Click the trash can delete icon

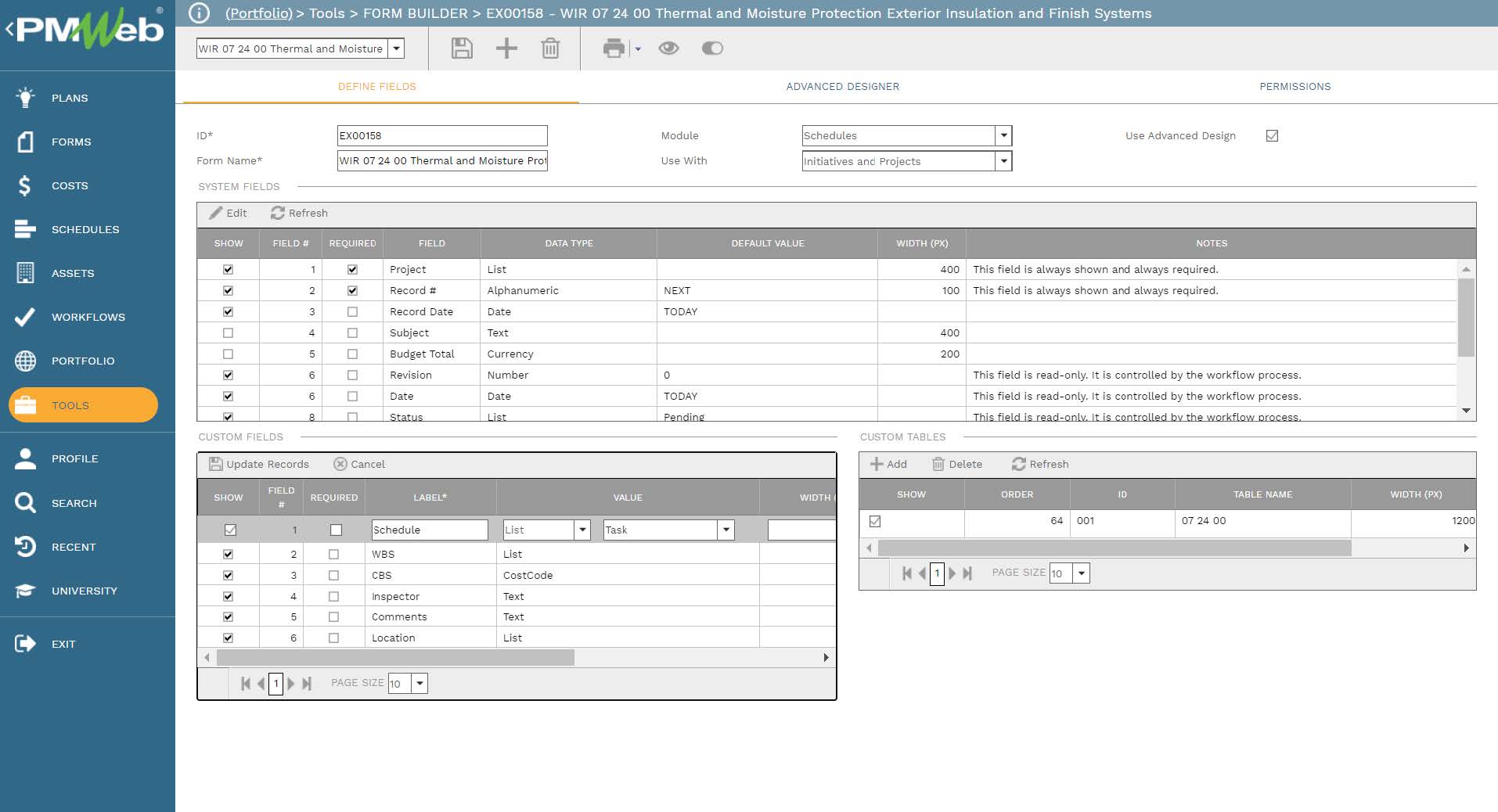coord(550,49)
